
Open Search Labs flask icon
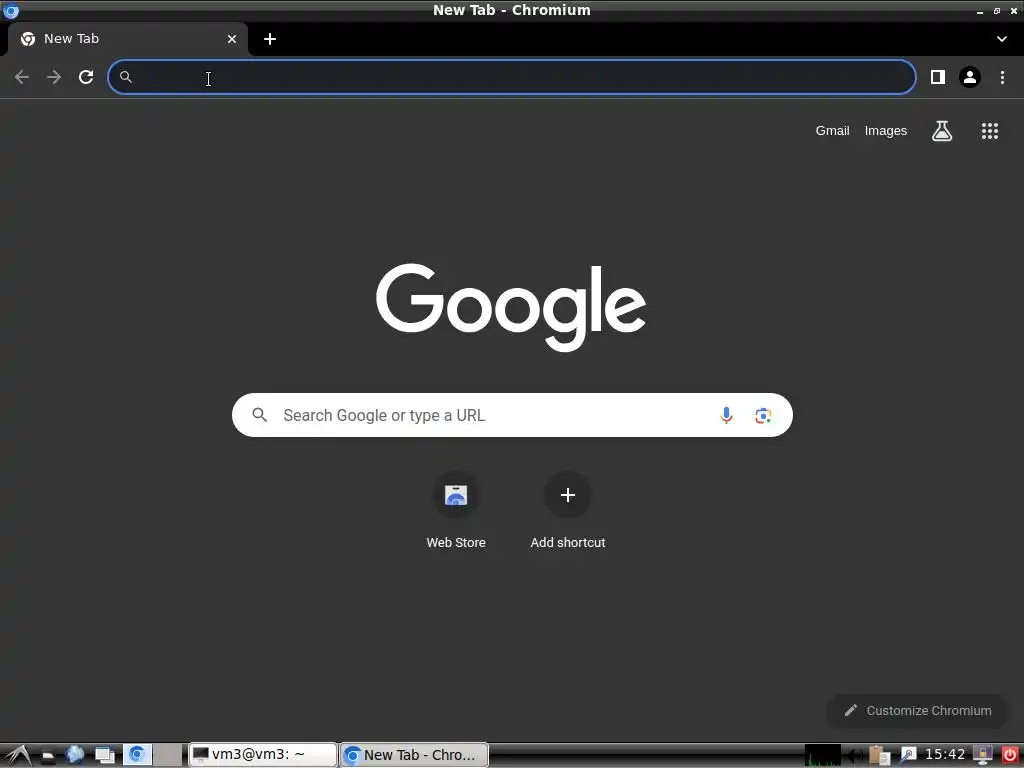point(942,131)
